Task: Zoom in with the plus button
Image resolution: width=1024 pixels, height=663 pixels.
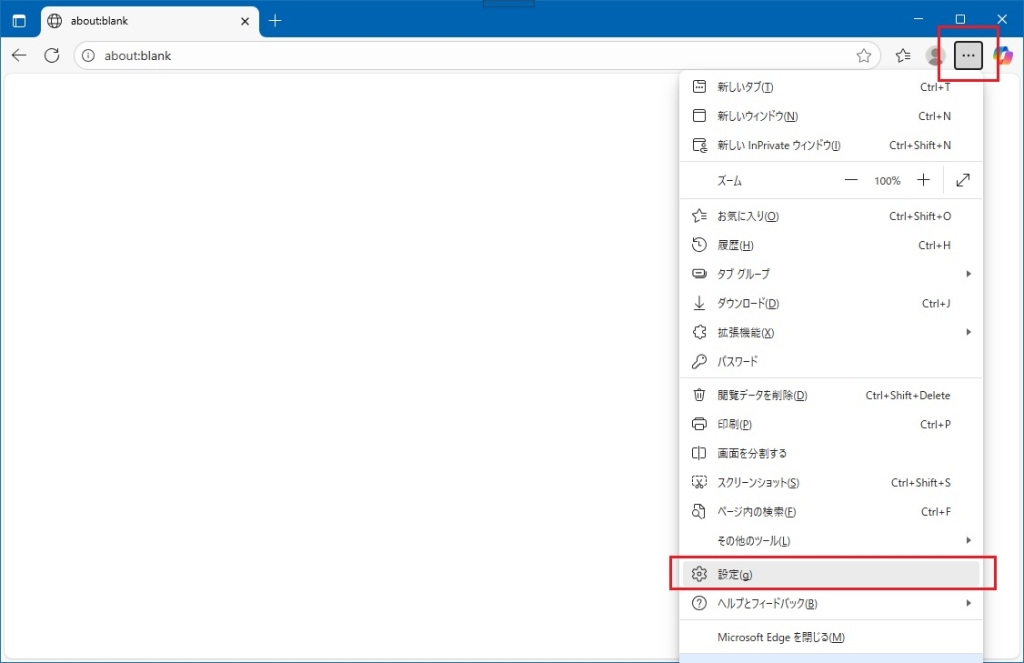Action: pos(923,181)
